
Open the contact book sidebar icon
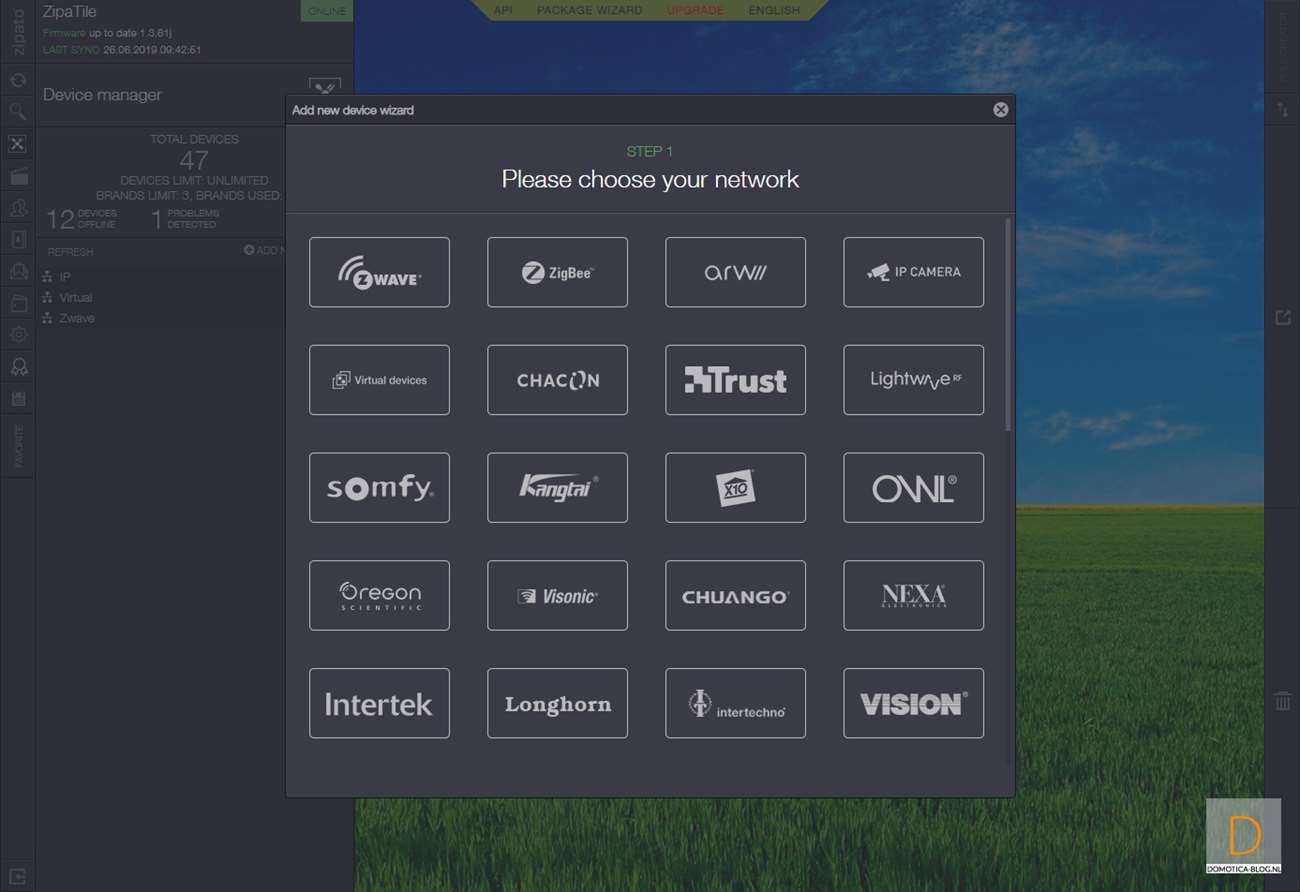(17, 240)
